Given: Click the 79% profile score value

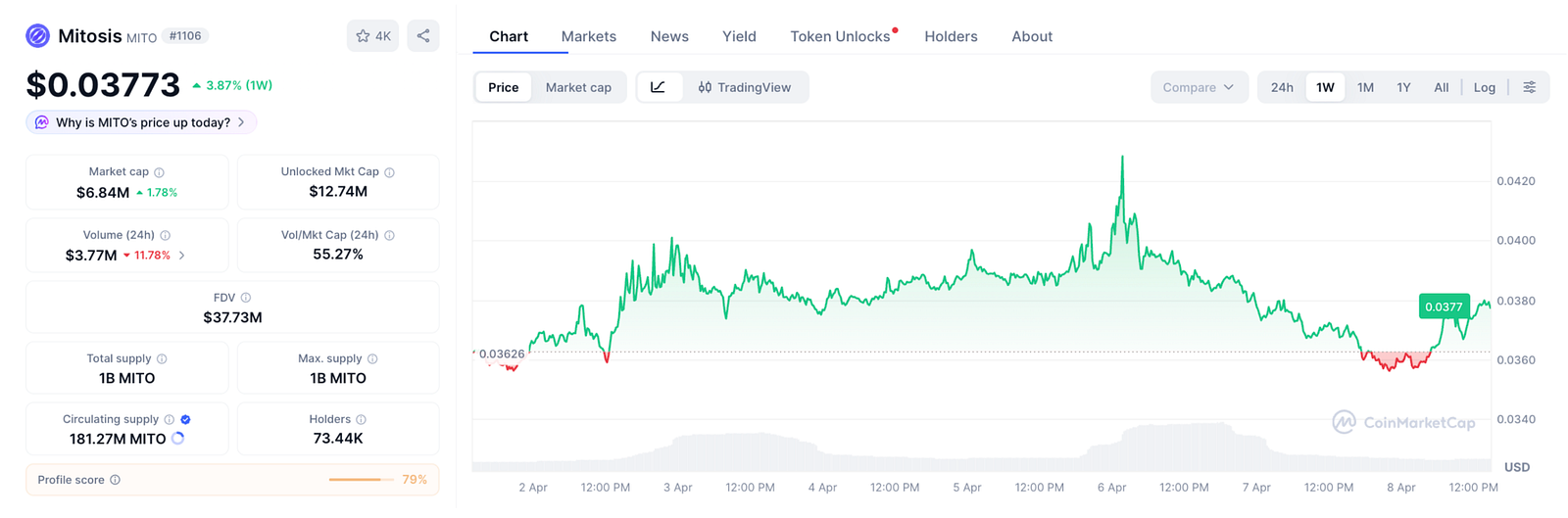Looking at the screenshot, I should pyautogui.click(x=415, y=480).
